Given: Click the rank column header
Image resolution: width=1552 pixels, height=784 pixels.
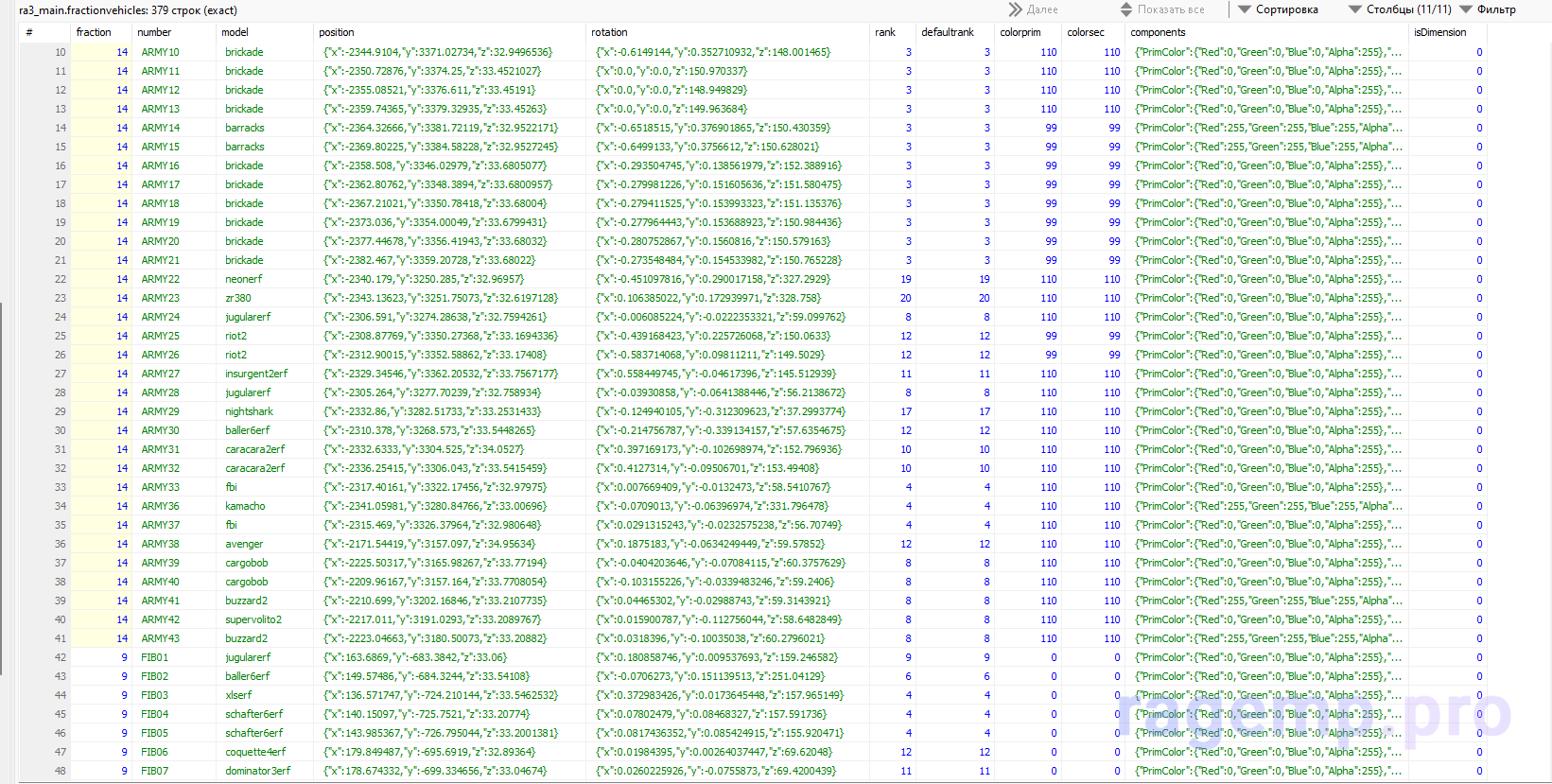Looking at the screenshot, I should pos(885,32).
